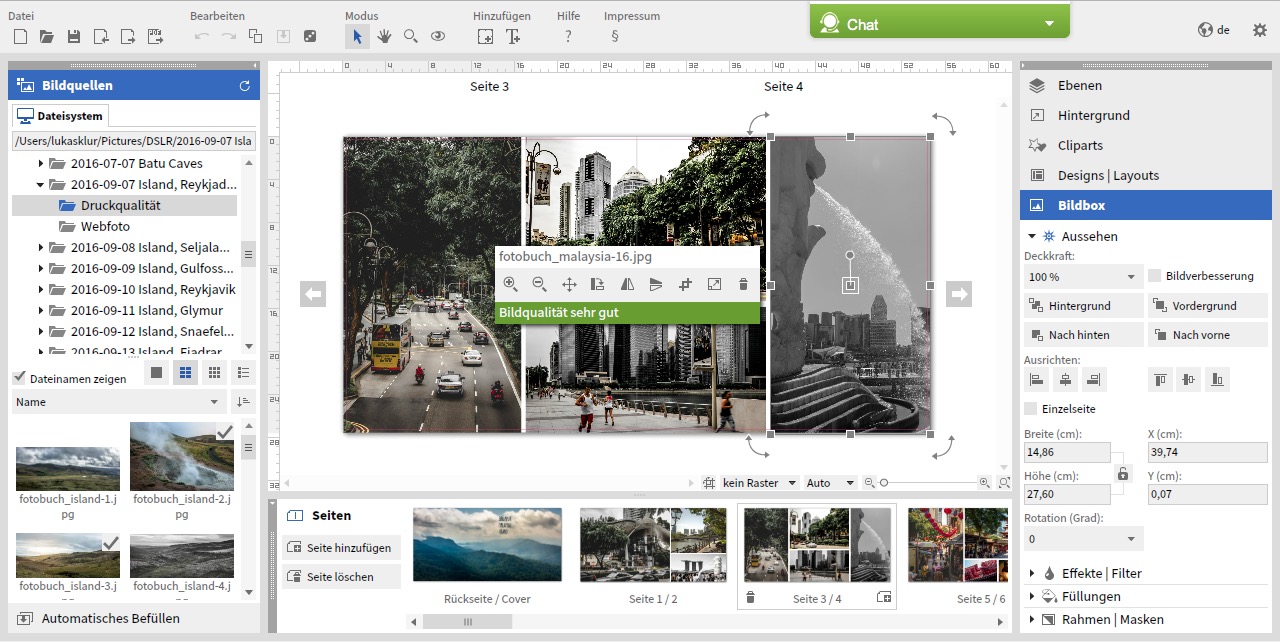Click the crop icon in image toolbar
This screenshot has height=642, width=1280.
click(x=685, y=285)
